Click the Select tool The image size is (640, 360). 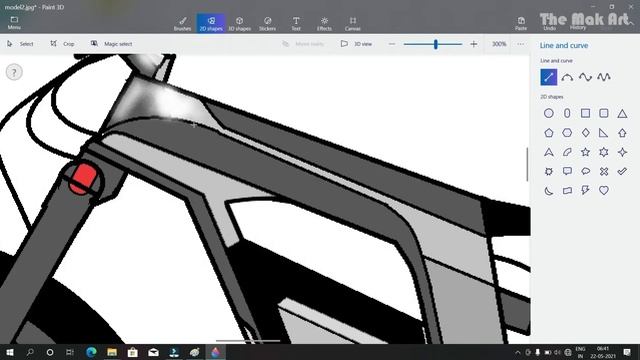[20, 44]
